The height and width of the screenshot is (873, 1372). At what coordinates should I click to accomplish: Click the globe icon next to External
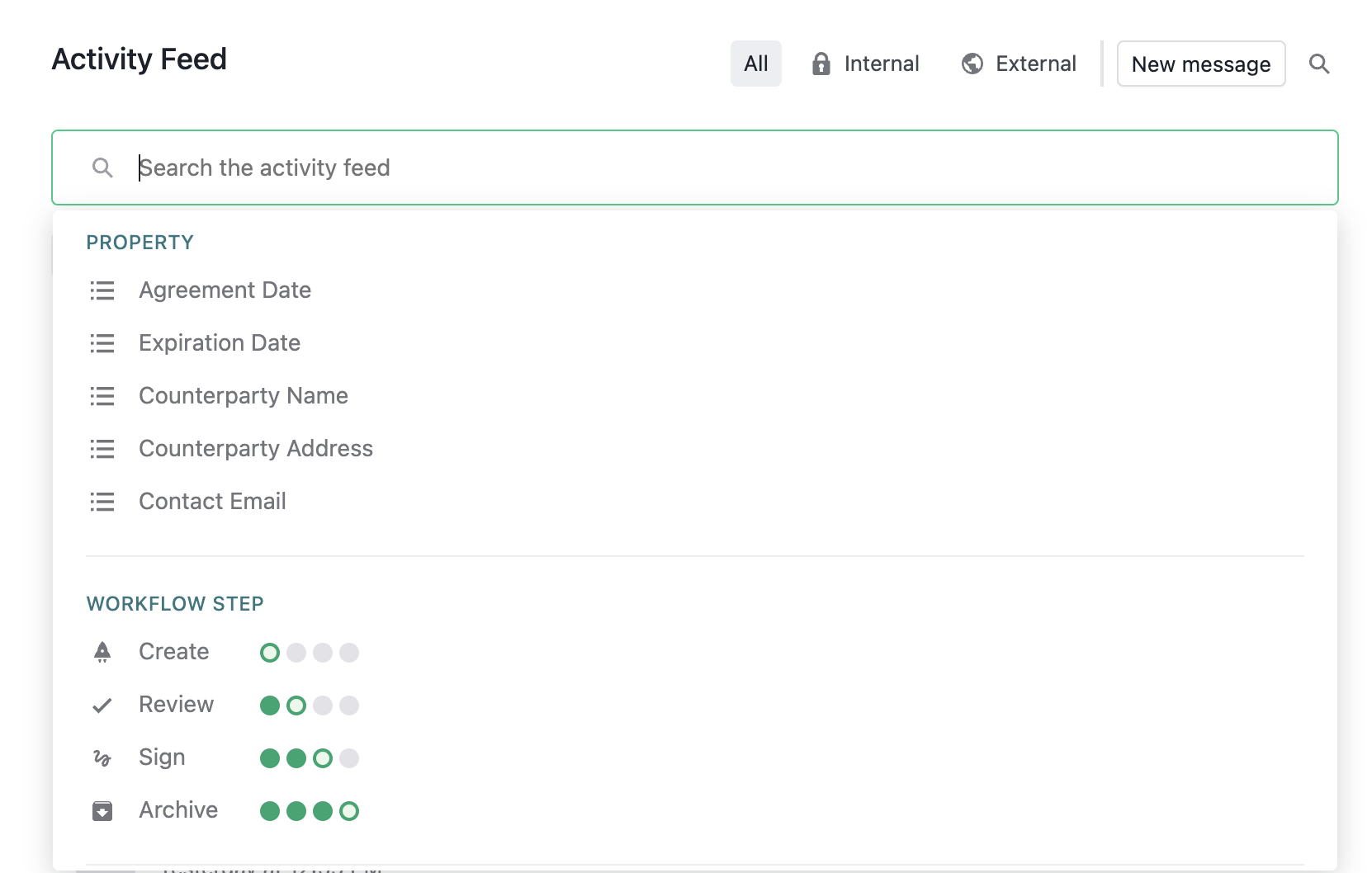pos(972,64)
